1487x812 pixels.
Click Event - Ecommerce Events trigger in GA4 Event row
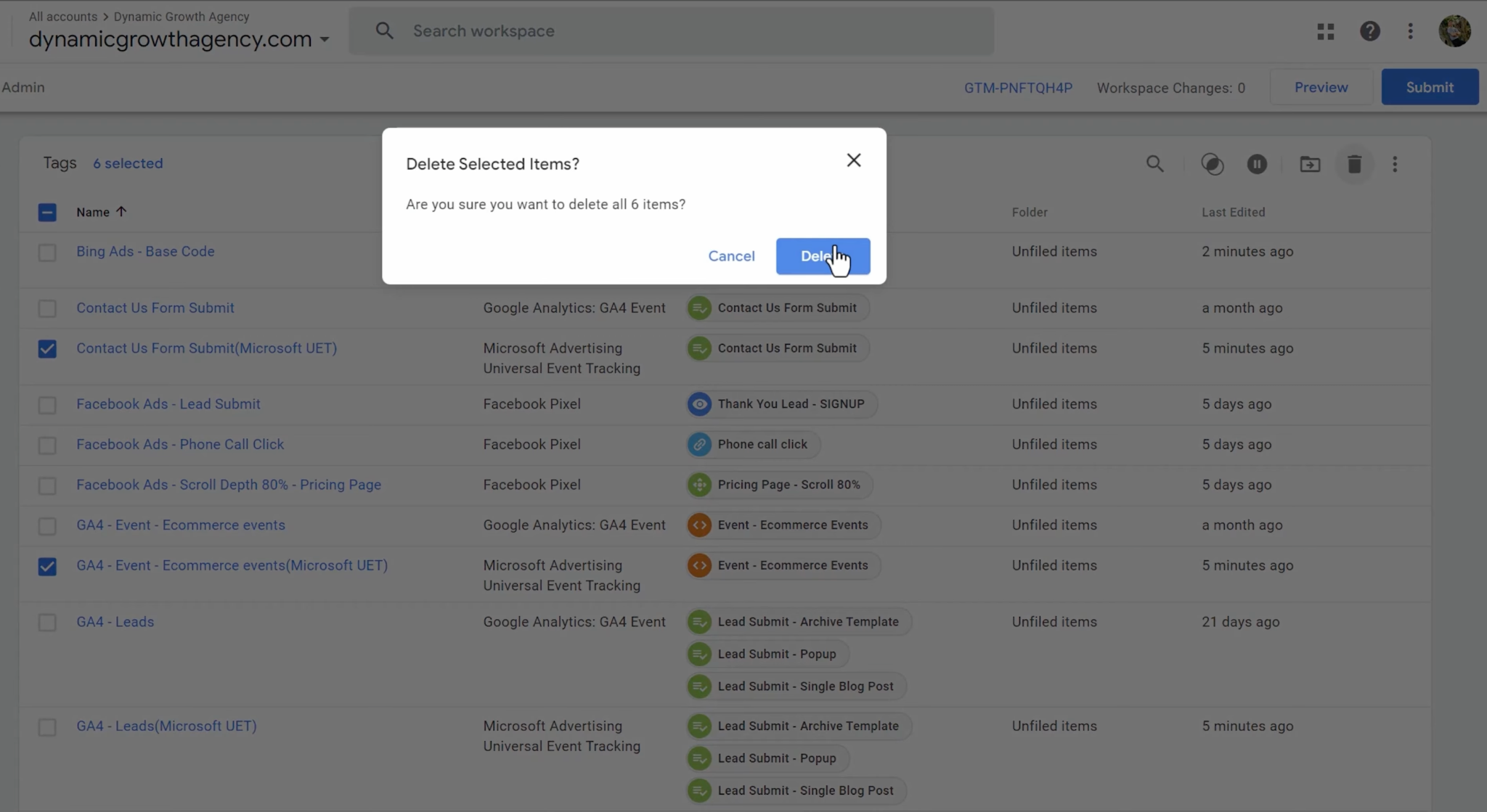coord(783,525)
